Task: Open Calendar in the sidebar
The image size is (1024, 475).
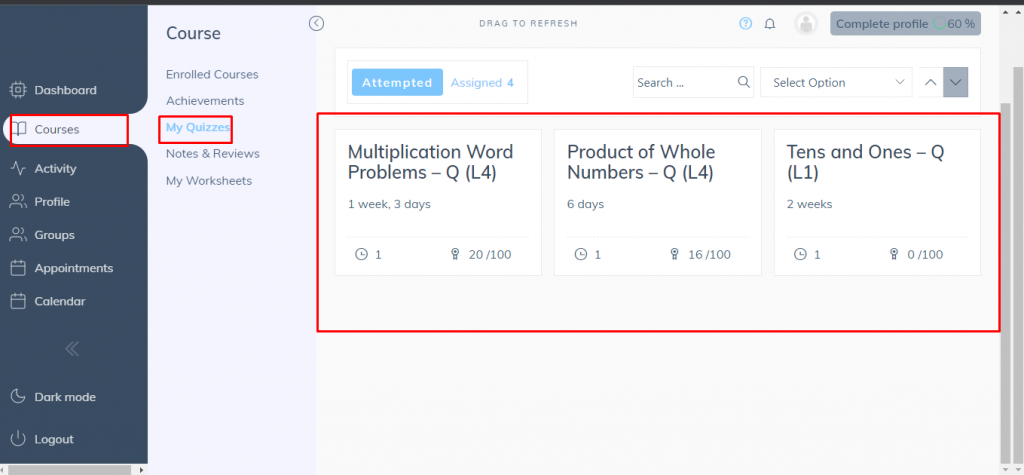Action: pyautogui.click(x=59, y=301)
